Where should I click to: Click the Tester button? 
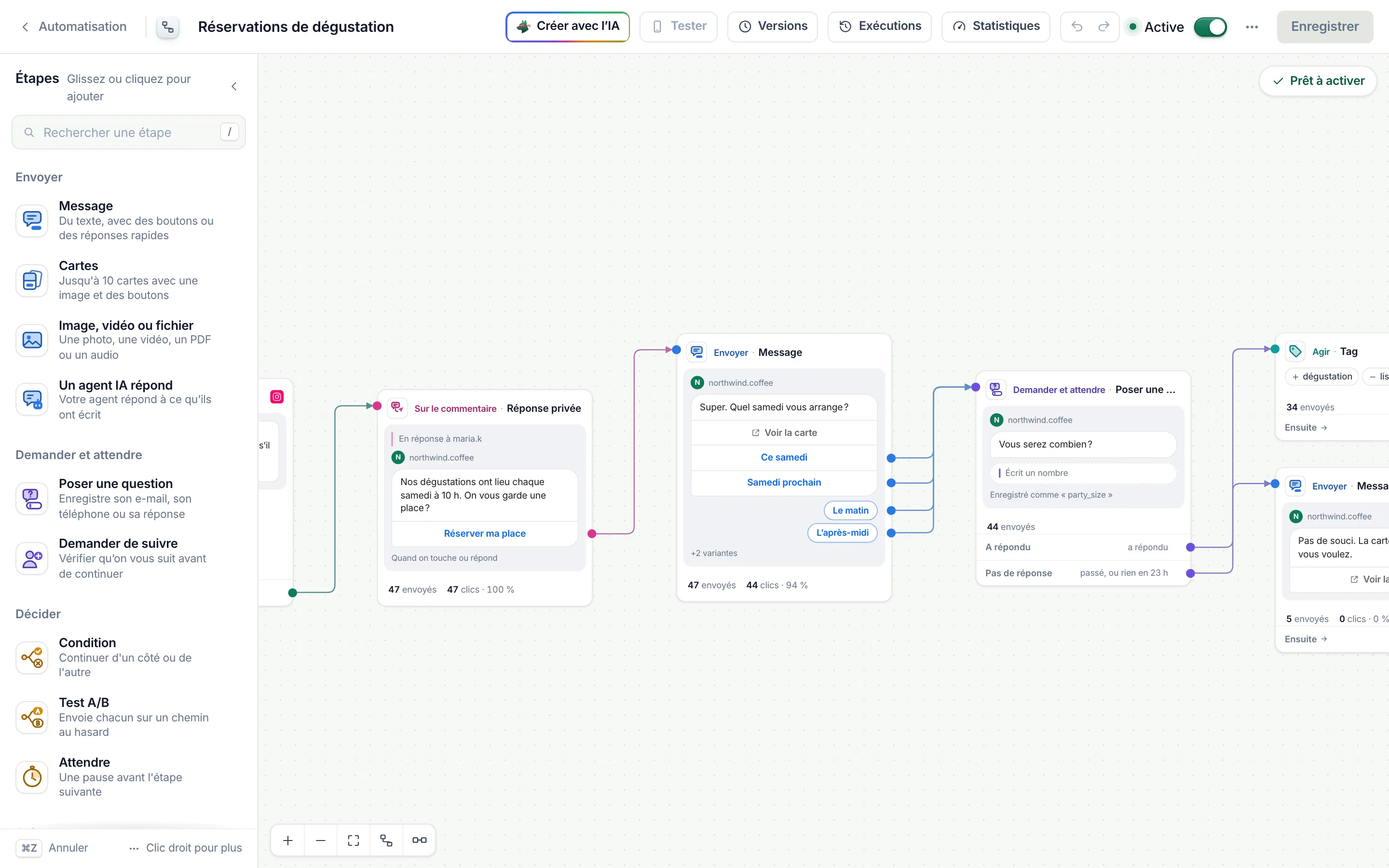tap(679, 27)
